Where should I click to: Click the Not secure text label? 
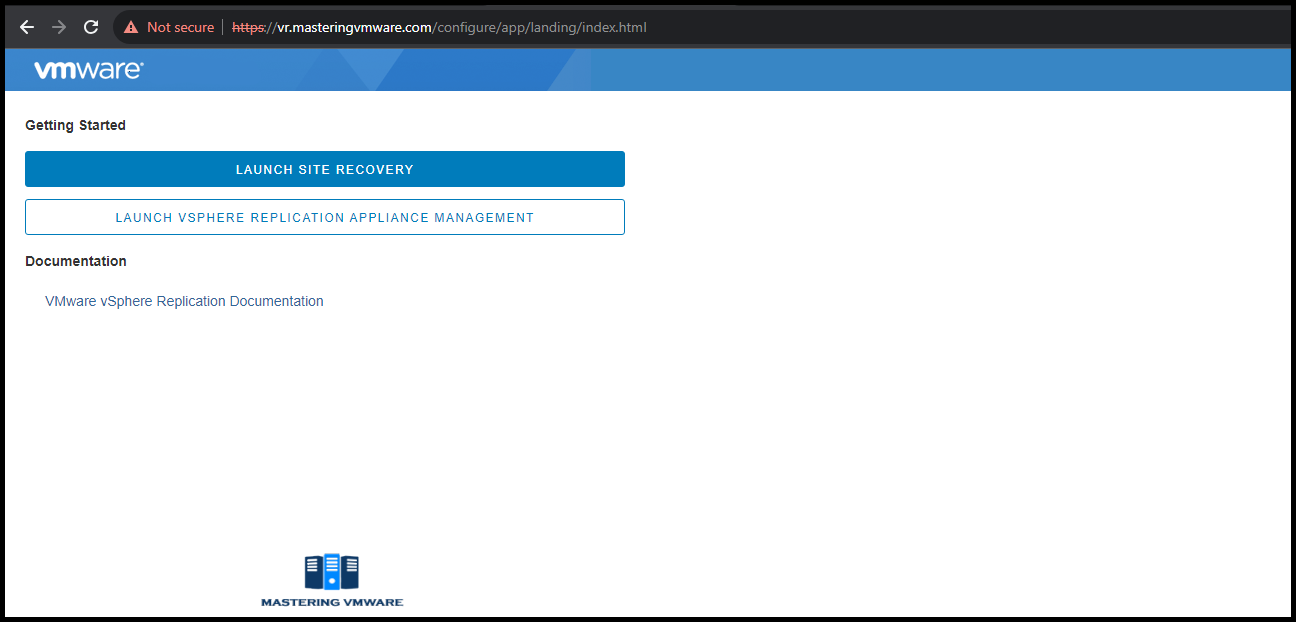pos(178,27)
